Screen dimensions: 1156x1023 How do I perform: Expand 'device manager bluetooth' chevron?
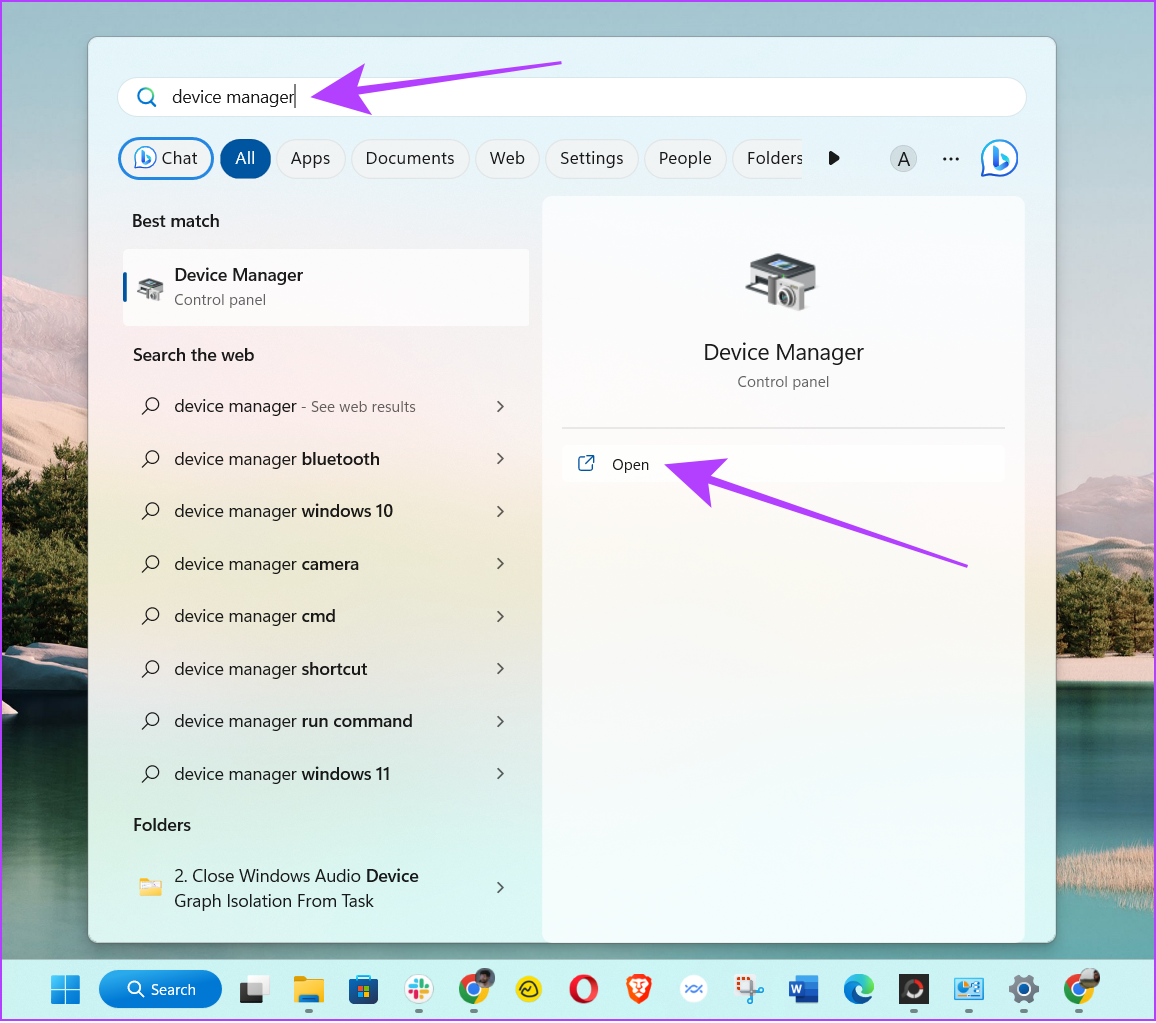click(501, 459)
